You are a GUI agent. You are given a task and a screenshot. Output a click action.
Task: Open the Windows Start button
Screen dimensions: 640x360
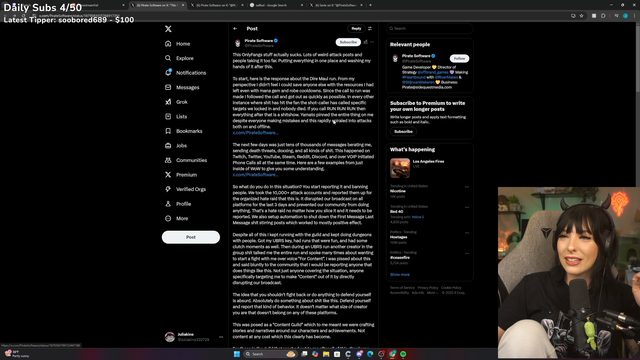(237, 354)
